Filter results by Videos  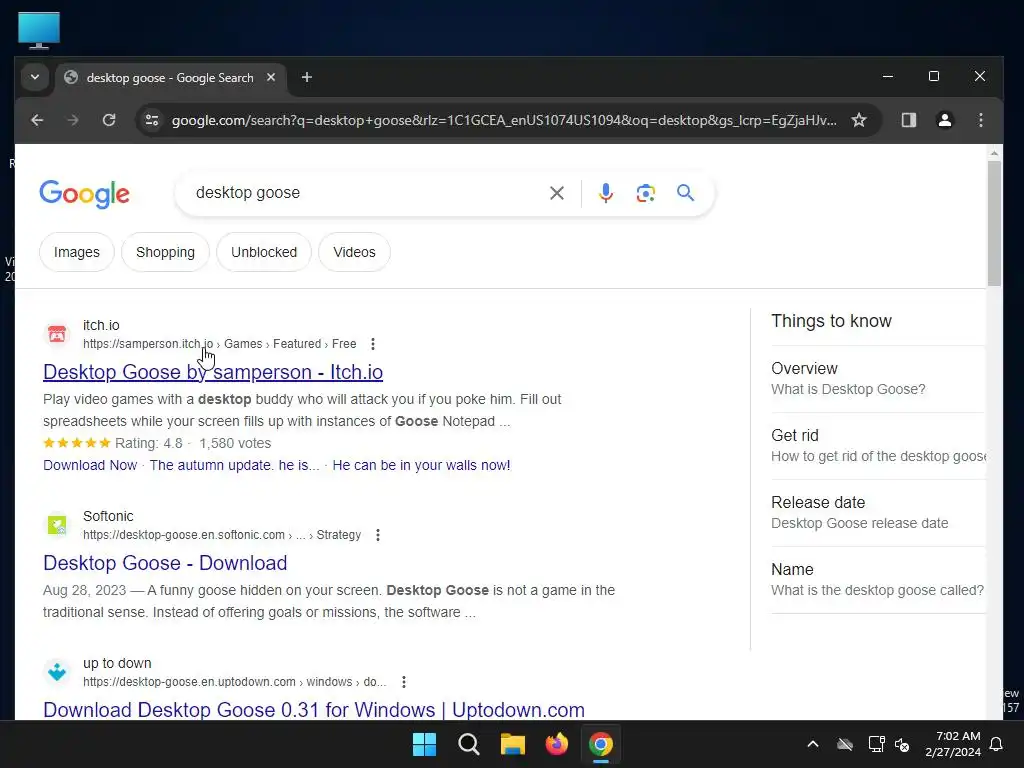[355, 252]
